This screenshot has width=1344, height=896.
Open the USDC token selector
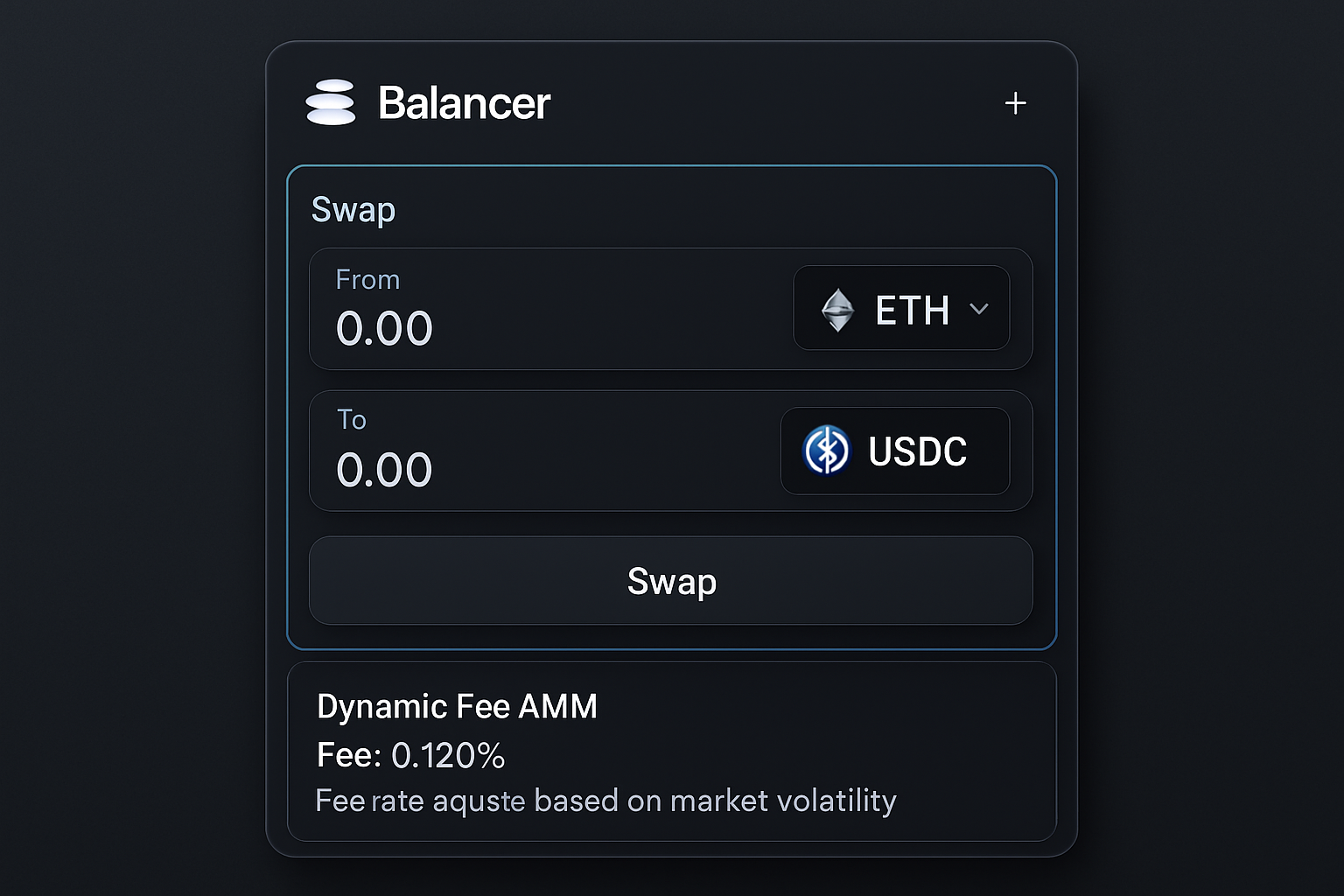[896, 451]
